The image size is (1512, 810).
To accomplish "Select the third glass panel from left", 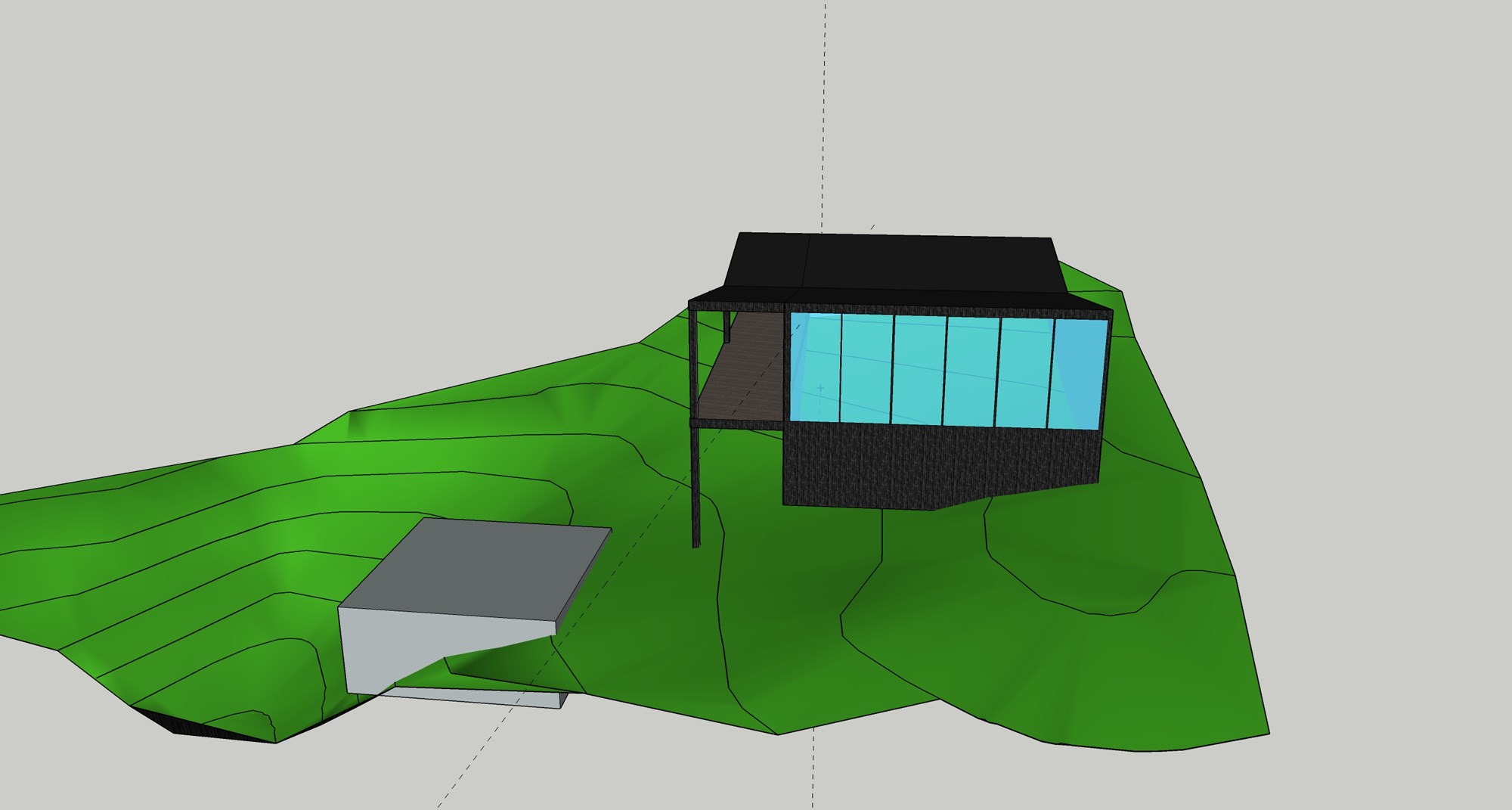I will (x=919, y=371).
